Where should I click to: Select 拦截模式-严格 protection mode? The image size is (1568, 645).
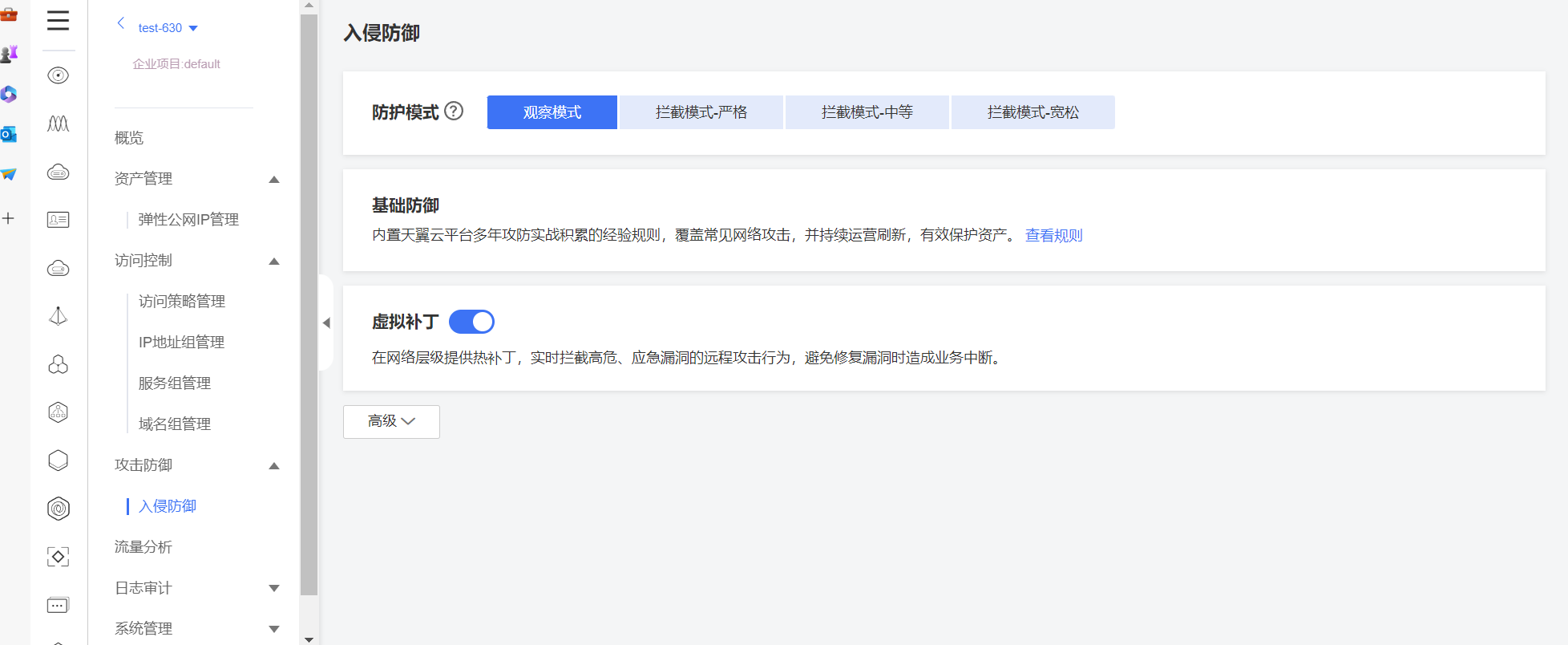(701, 112)
